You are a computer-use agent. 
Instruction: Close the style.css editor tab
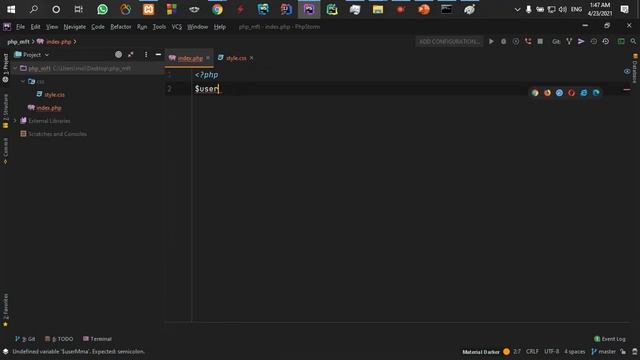(251, 58)
